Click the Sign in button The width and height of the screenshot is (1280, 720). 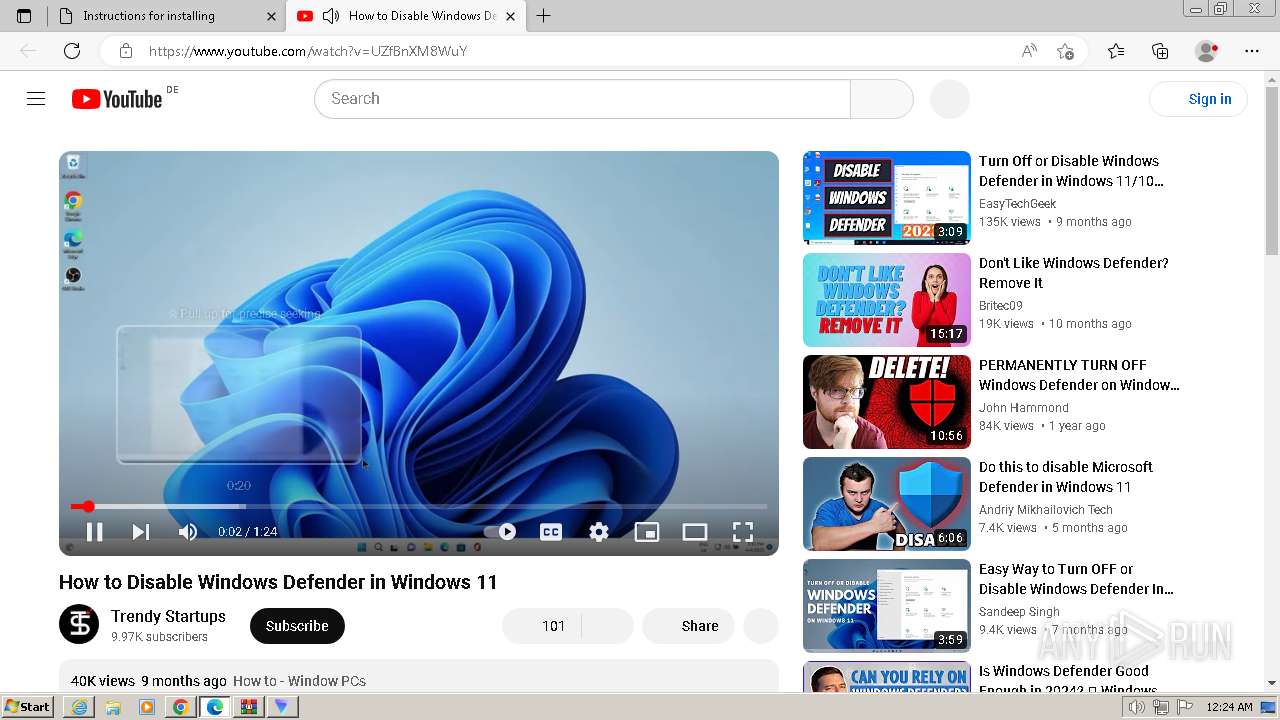[1199, 99]
